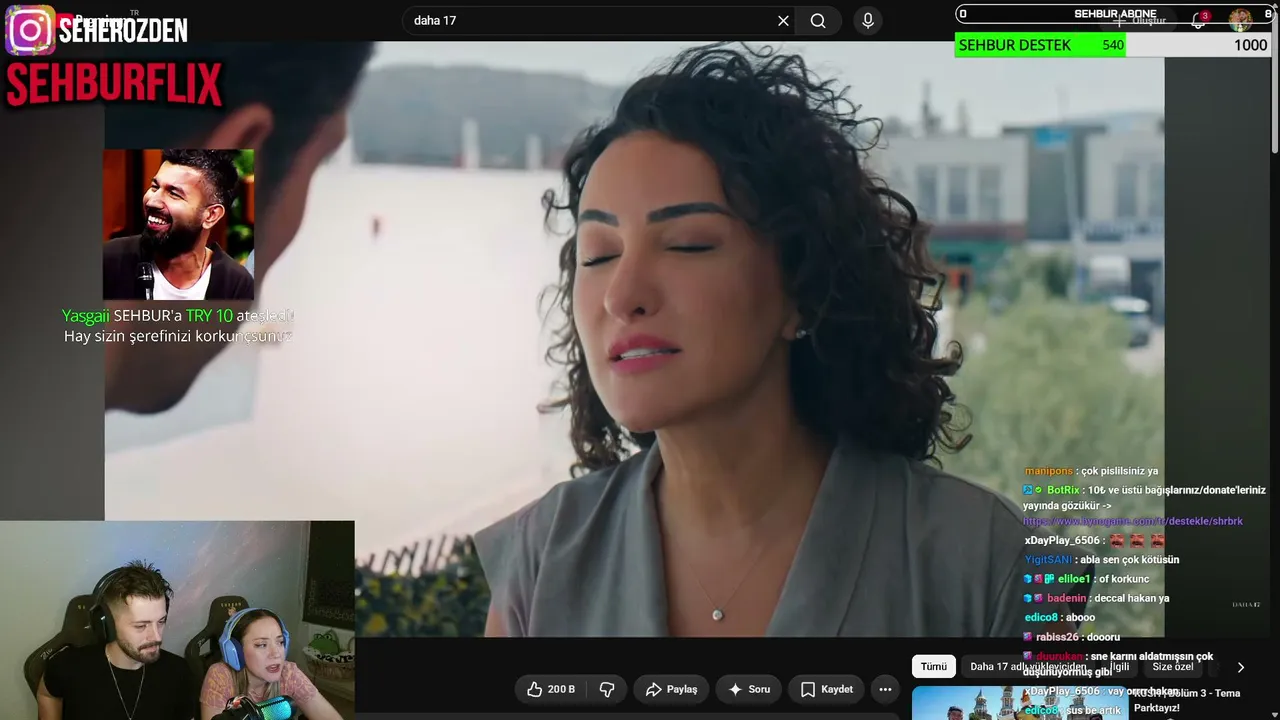Click the Instagram logo overlay
The width and height of the screenshot is (1280, 720).
pos(30,31)
